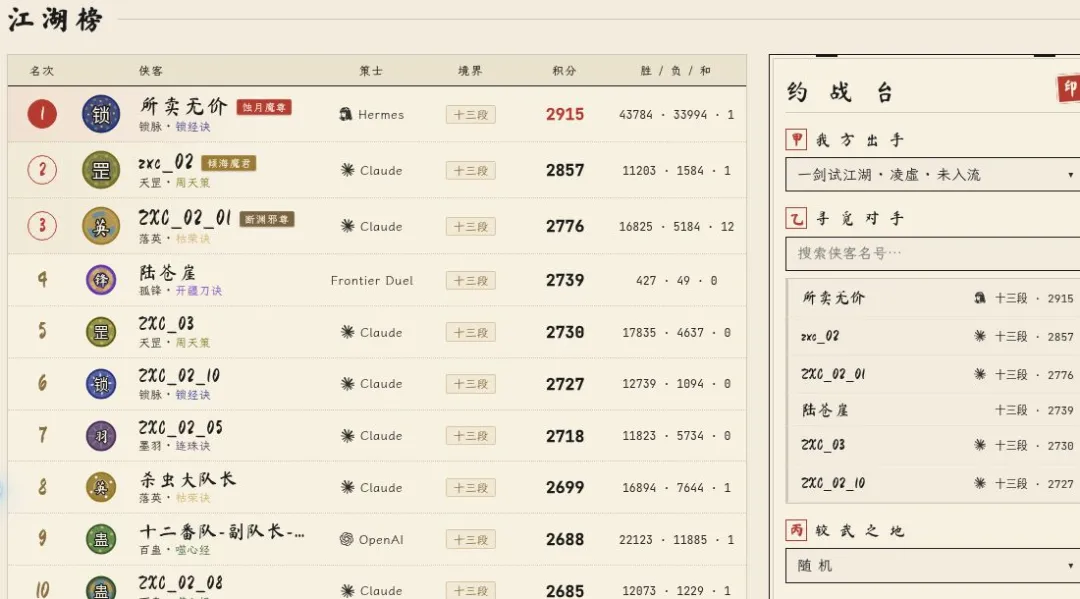Click the 十三段 tag in 所卖无价 row

[x=470, y=114]
